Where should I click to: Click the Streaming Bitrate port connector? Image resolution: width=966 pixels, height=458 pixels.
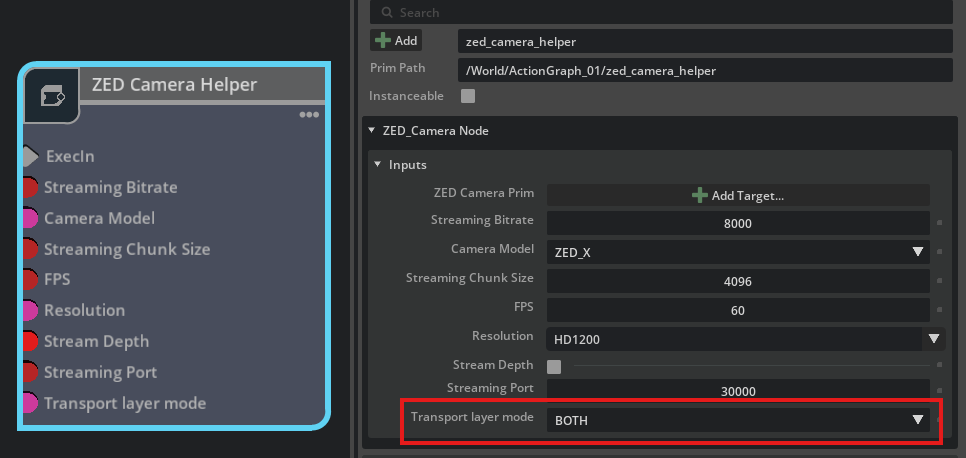click(30, 187)
